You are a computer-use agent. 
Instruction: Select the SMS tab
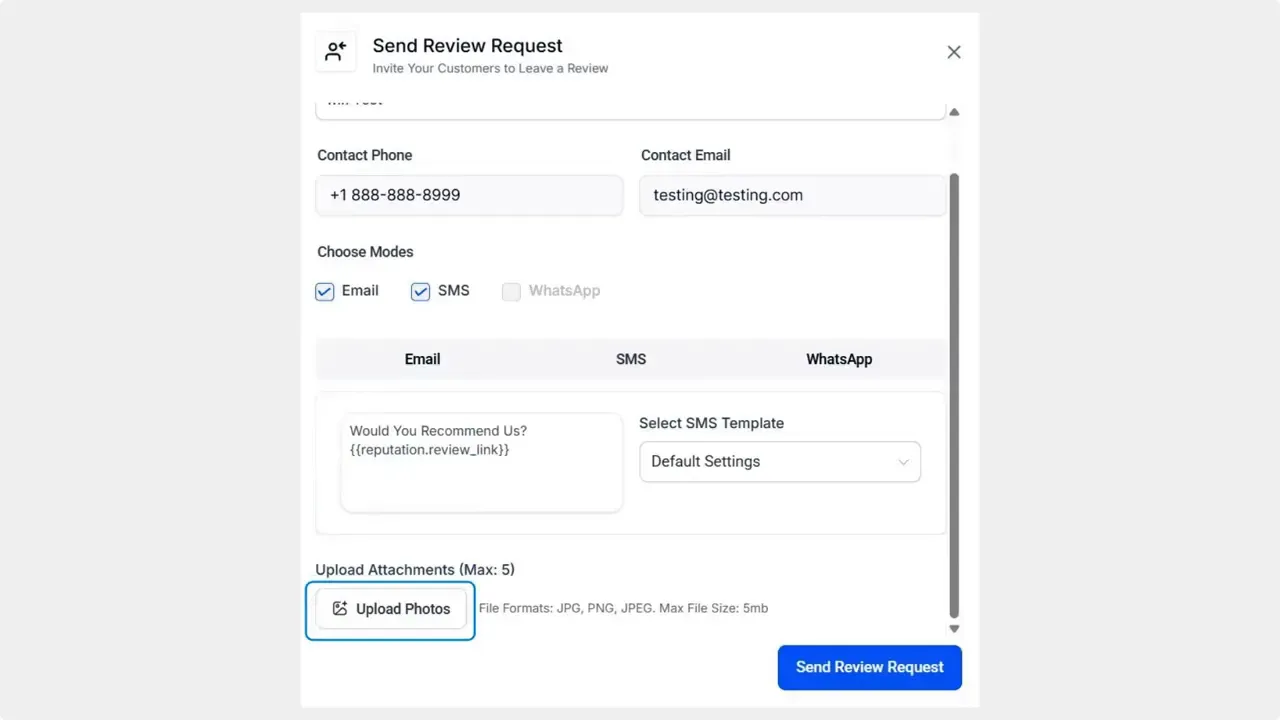click(631, 359)
